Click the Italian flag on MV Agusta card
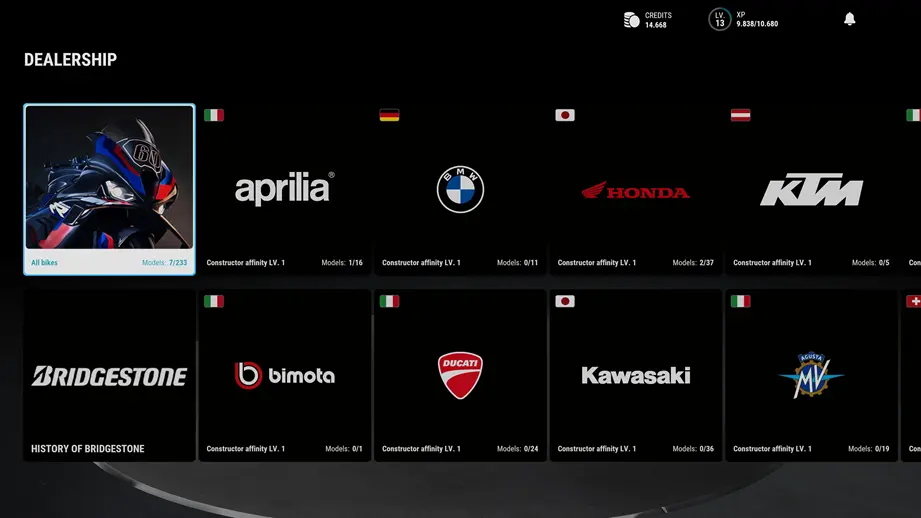The height and width of the screenshot is (518, 921). (x=741, y=301)
